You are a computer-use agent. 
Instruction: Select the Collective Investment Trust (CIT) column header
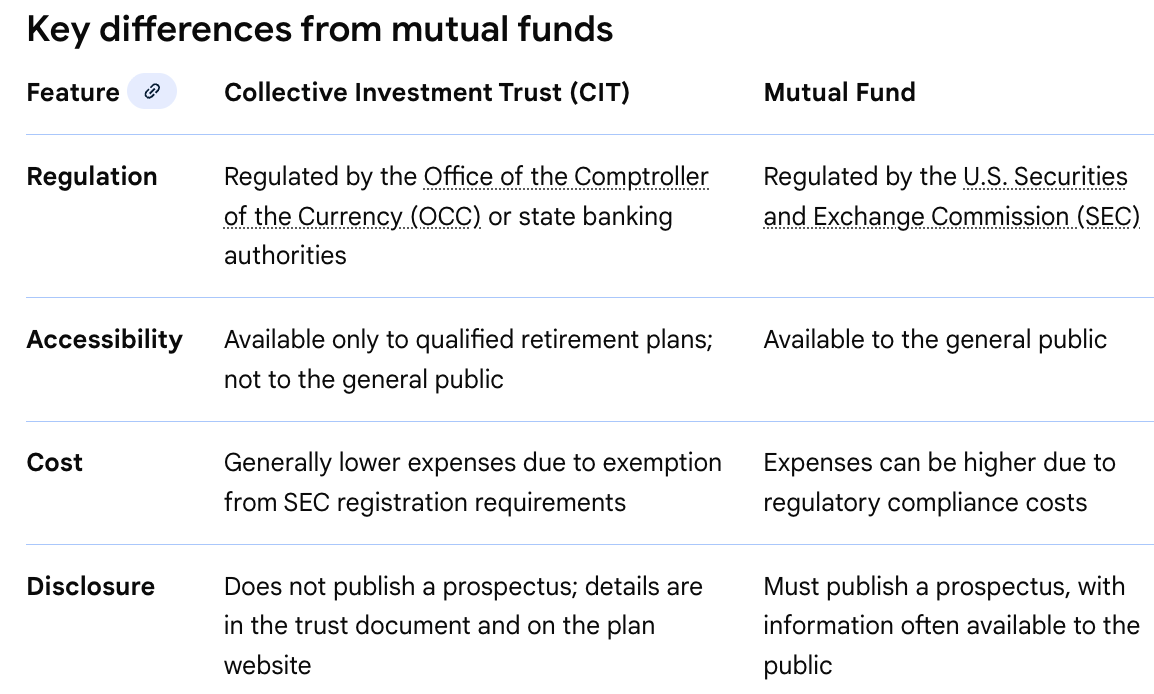[427, 93]
